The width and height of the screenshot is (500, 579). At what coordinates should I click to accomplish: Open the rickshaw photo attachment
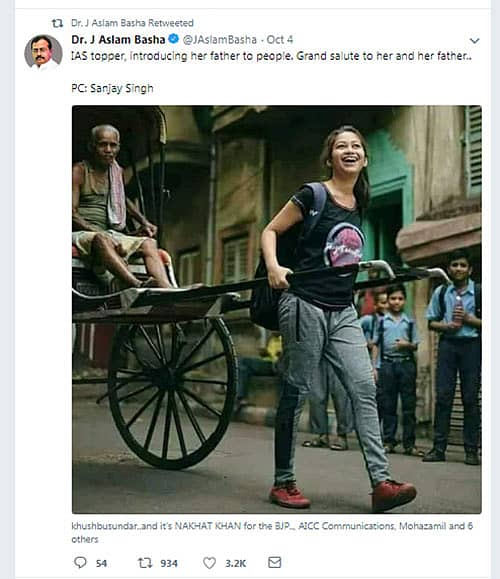coord(277,309)
